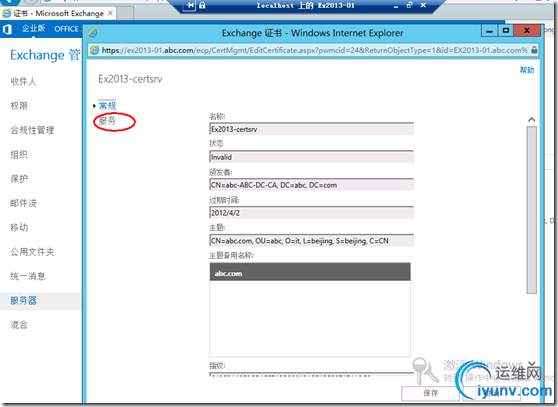Click the 保存 (Save) button
558x407 pixels.
tap(431, 393)
